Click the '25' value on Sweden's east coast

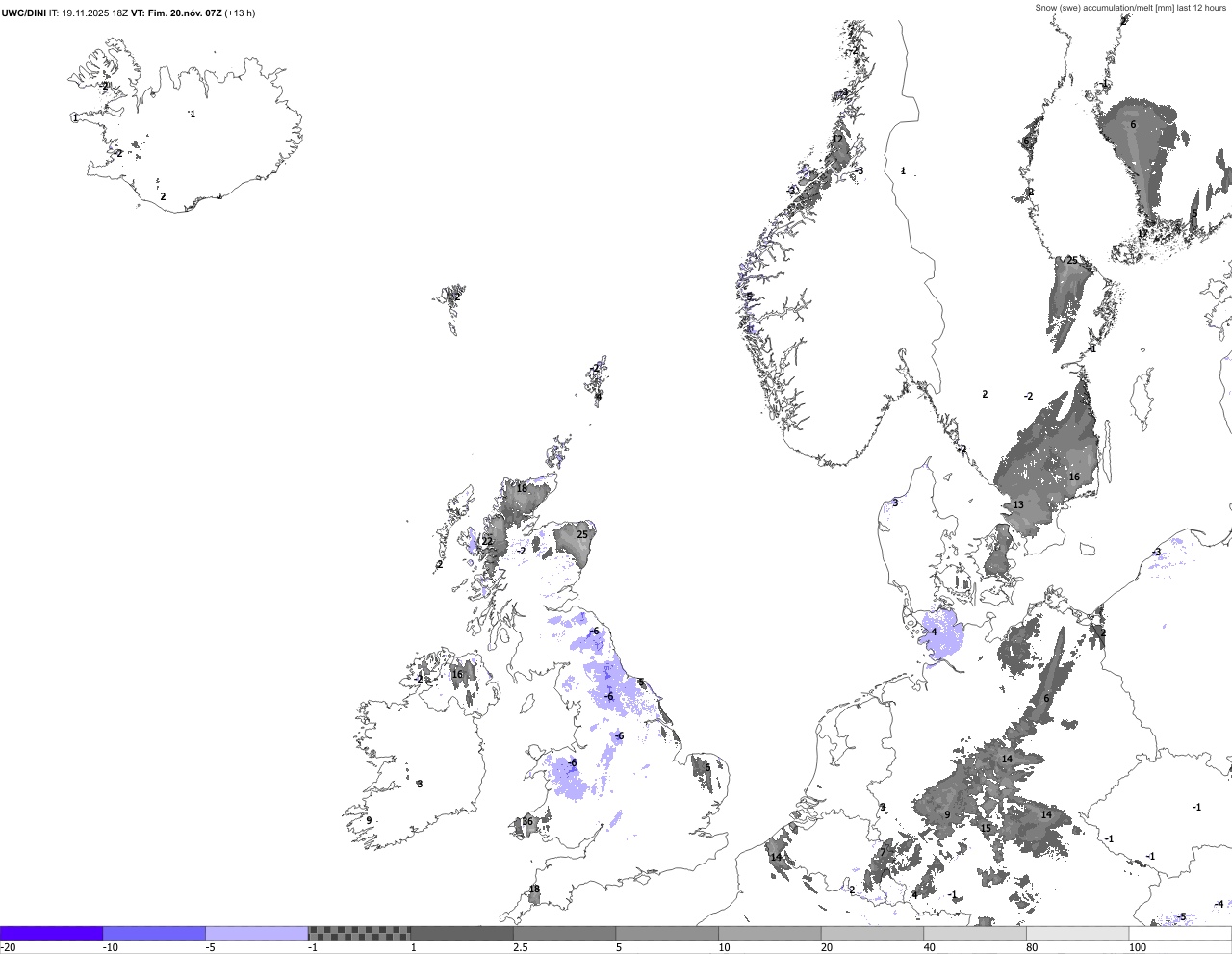1072,260
